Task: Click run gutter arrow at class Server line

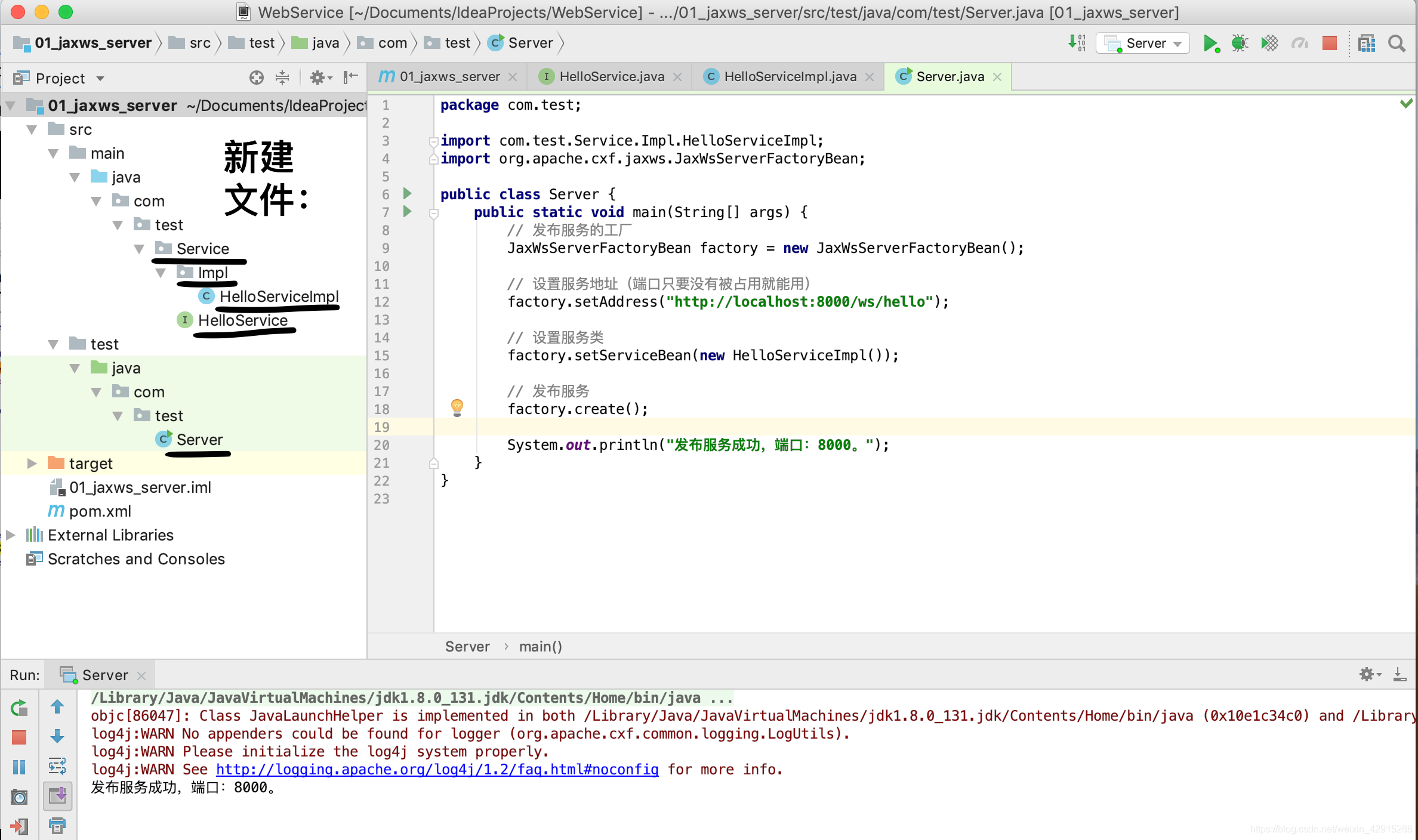Action: (408, 193)
